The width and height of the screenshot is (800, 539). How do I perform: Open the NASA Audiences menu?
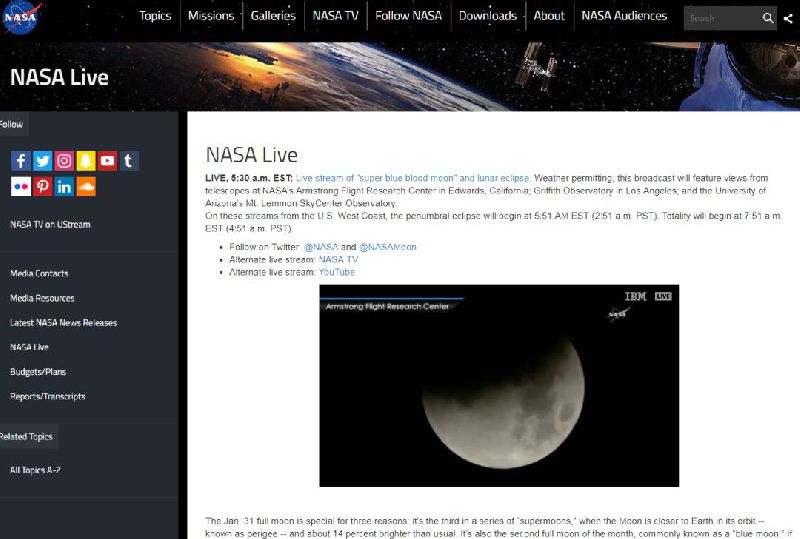(x=624, y=16)
